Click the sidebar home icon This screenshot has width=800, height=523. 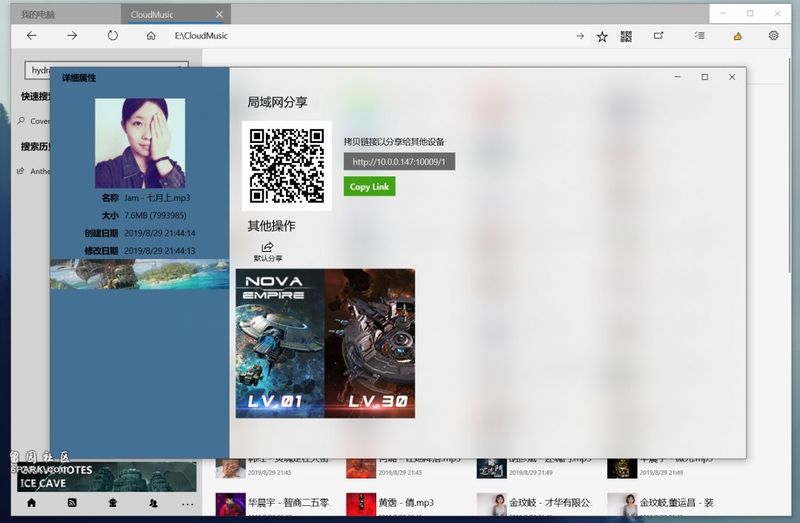coord(32,503)
